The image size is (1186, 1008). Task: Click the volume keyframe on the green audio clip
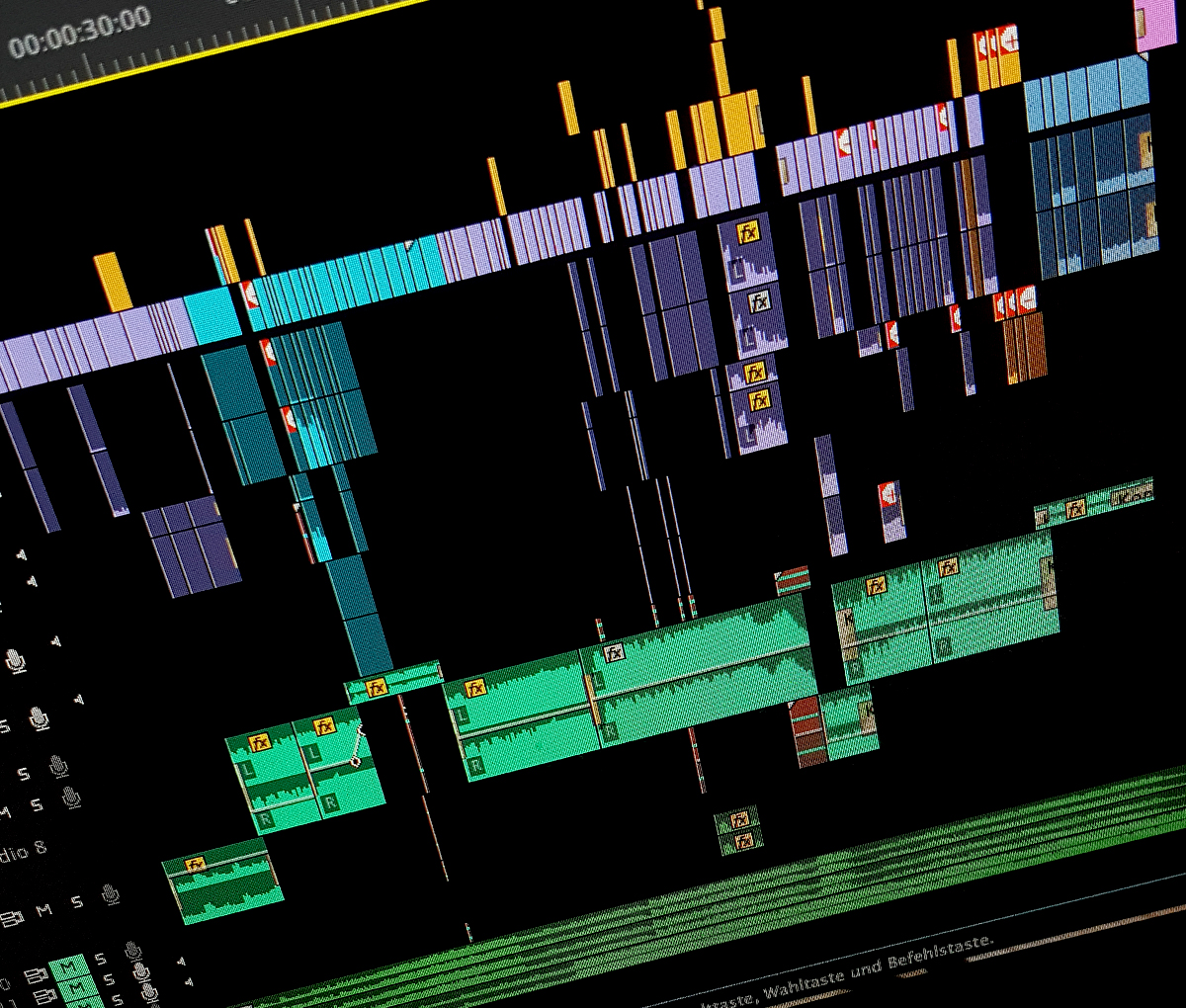(x=356, y=761)
